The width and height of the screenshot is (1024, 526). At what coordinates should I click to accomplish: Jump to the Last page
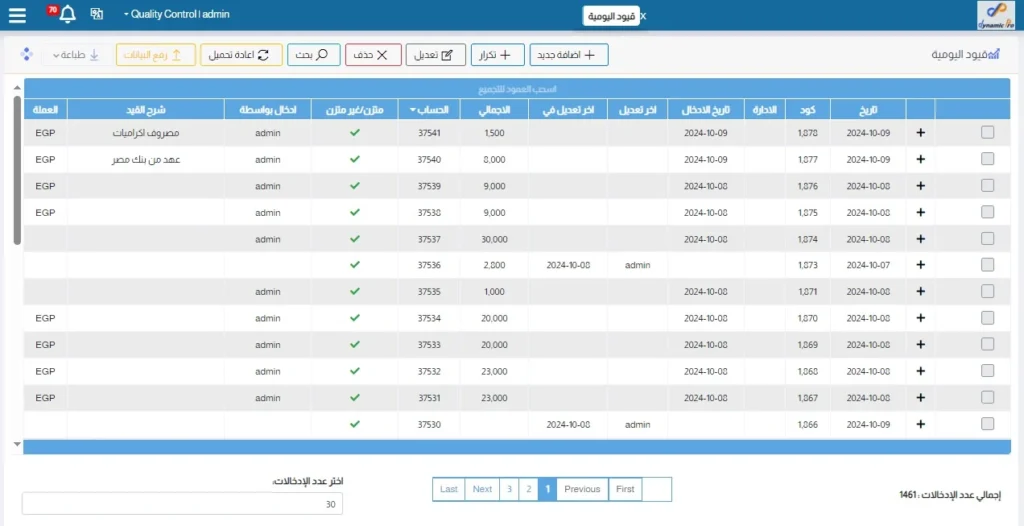[448, 489]
